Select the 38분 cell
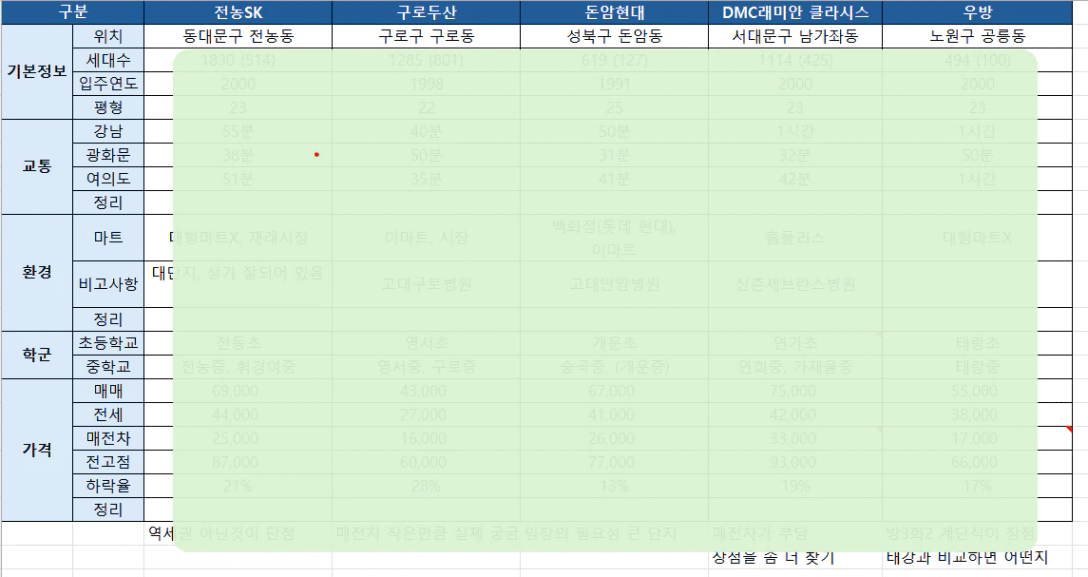 238,155
